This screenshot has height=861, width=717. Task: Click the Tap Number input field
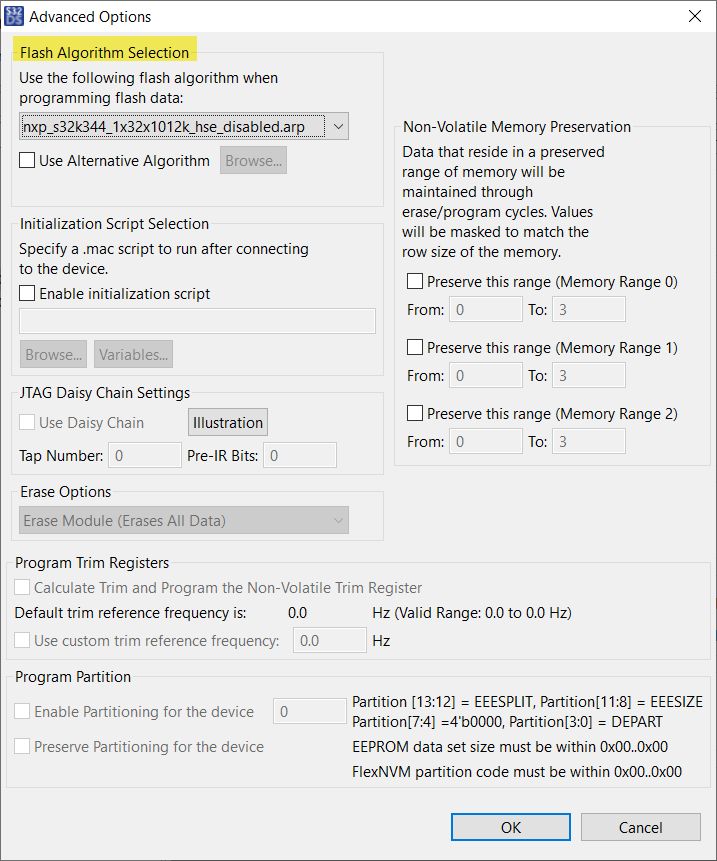pyautogui.click(x=144, y=455)
